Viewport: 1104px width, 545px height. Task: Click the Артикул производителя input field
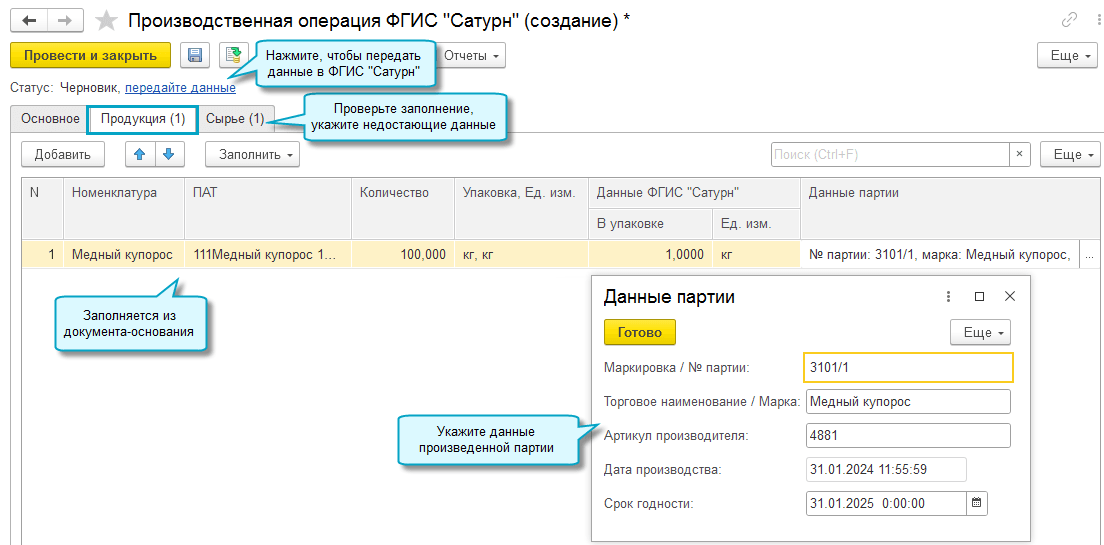[907, 435]
